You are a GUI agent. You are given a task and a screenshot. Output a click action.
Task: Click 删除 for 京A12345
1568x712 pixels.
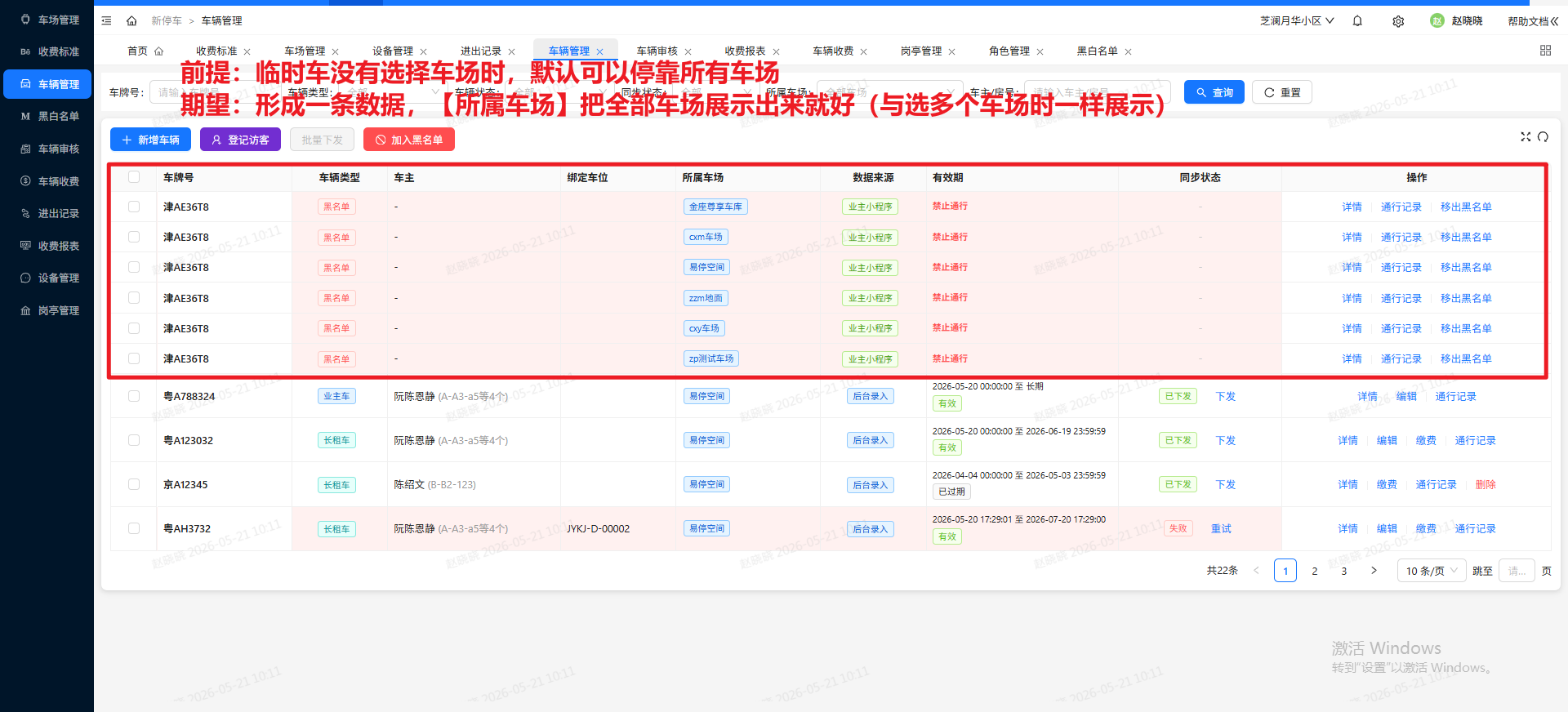coord(1486,484)
